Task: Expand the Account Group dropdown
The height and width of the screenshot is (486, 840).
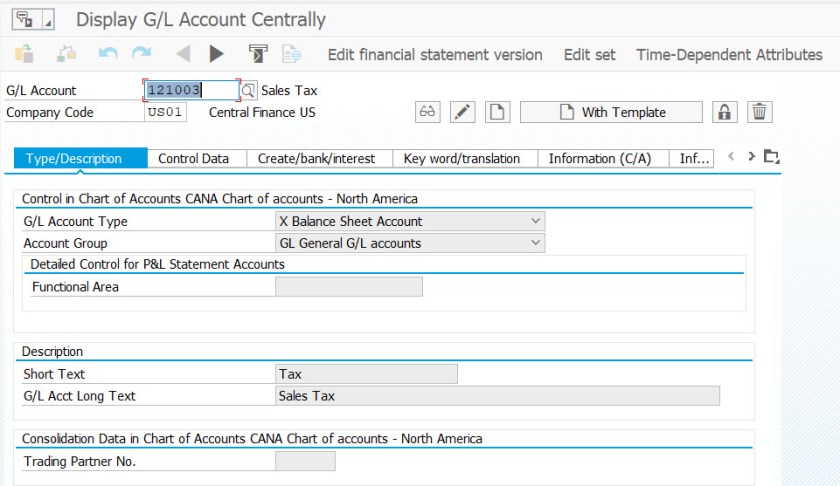Action: coord(536,243)
